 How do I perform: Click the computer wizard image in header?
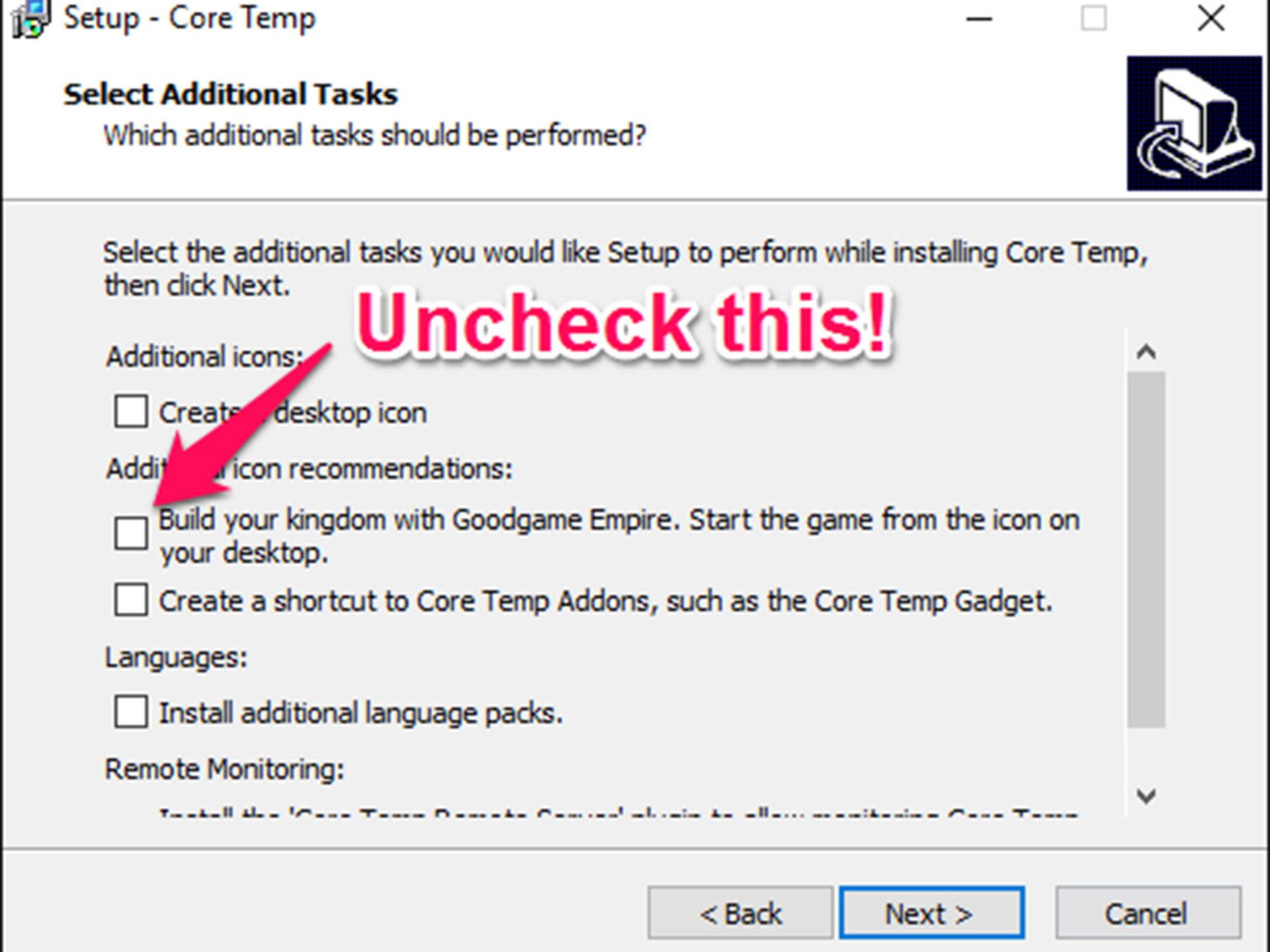(x=1194, y=124)
